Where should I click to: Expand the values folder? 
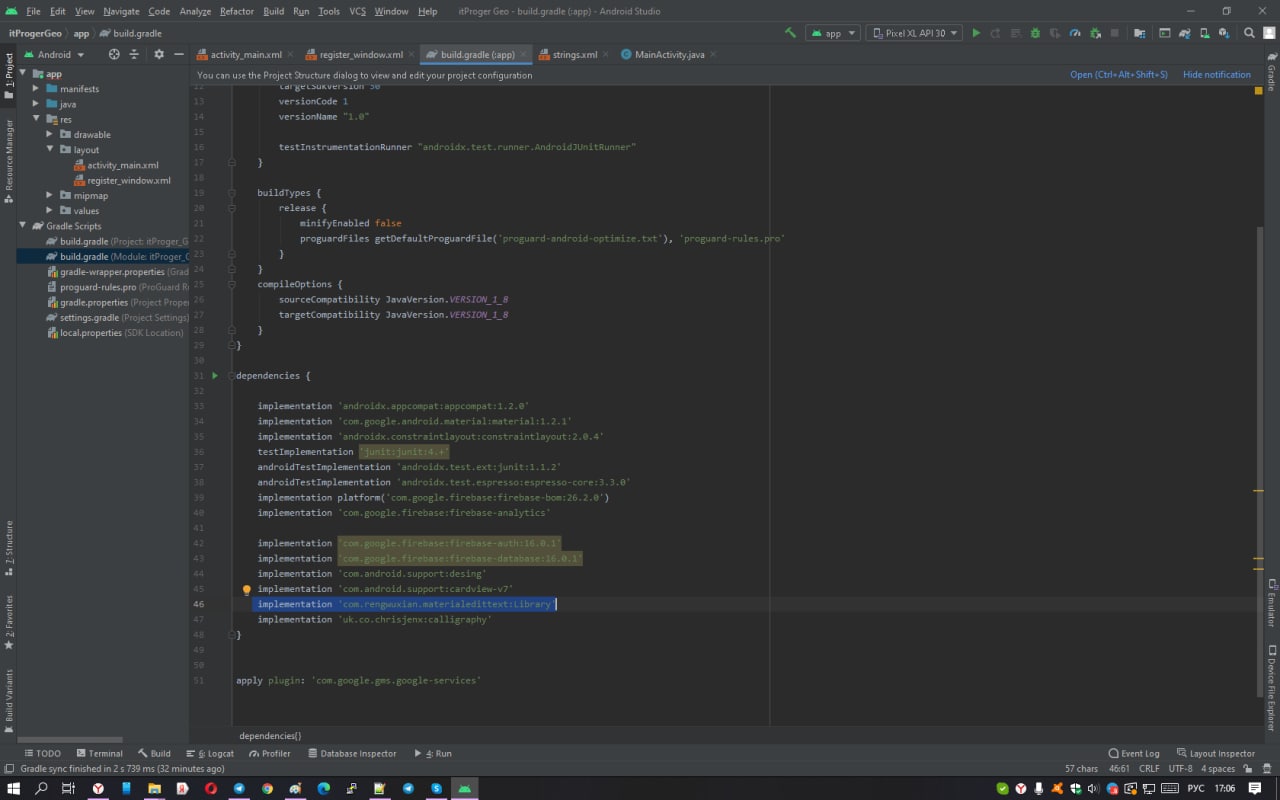(x=50, y=211)
